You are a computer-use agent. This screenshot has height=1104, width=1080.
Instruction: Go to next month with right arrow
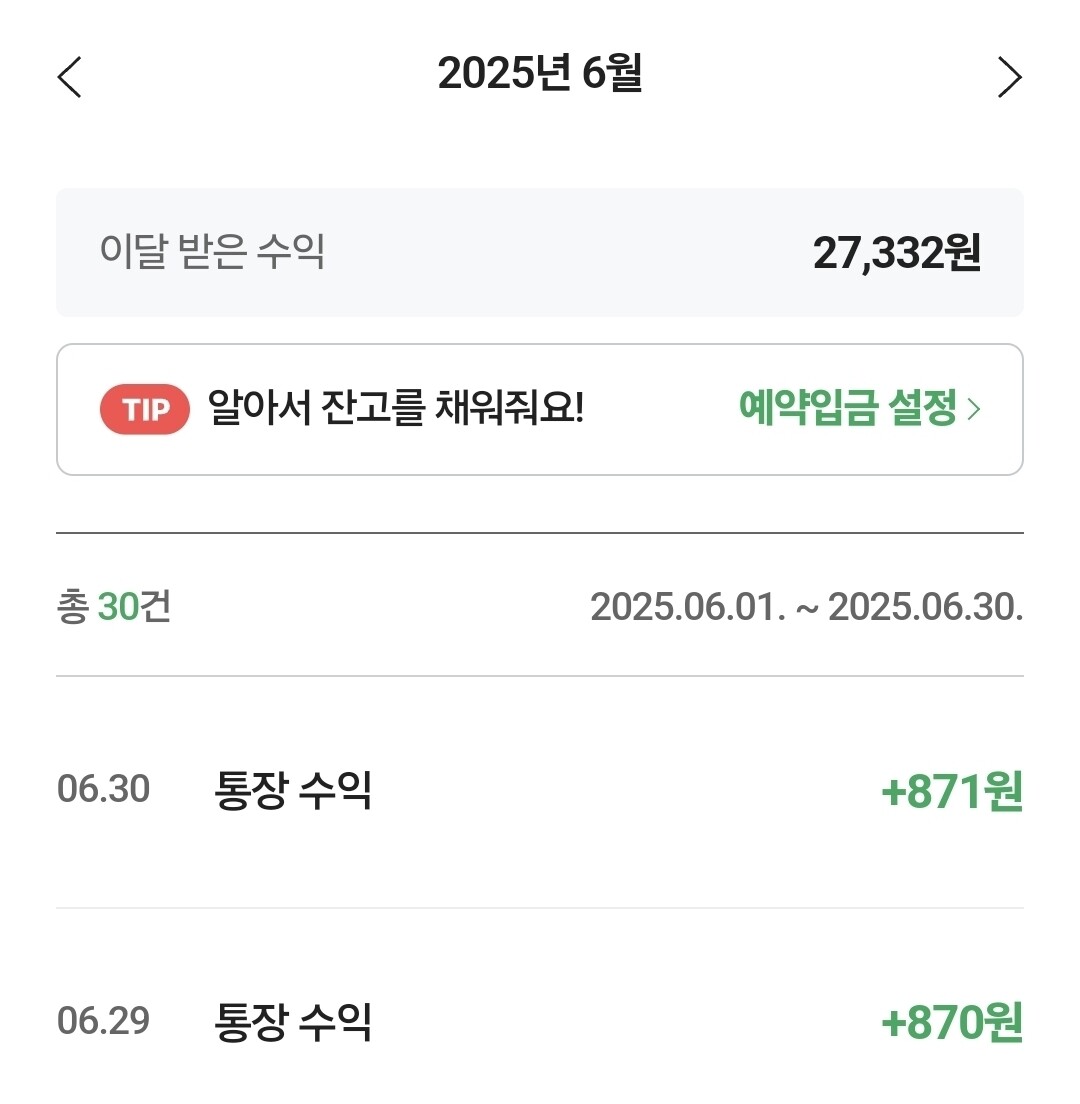1010,77
